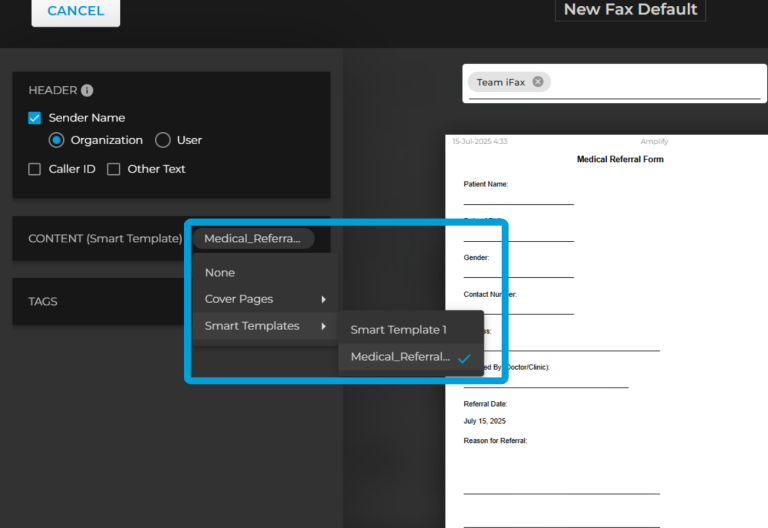Enable the Other Text checkbox

click(x=114, y=169)
